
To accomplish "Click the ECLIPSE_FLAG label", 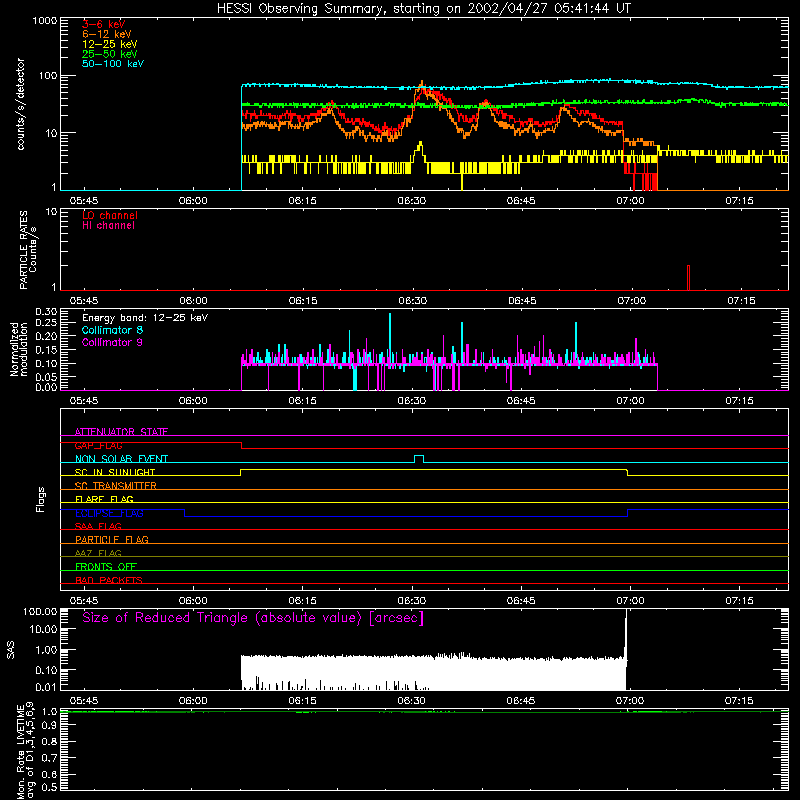I will pos(109,513).
